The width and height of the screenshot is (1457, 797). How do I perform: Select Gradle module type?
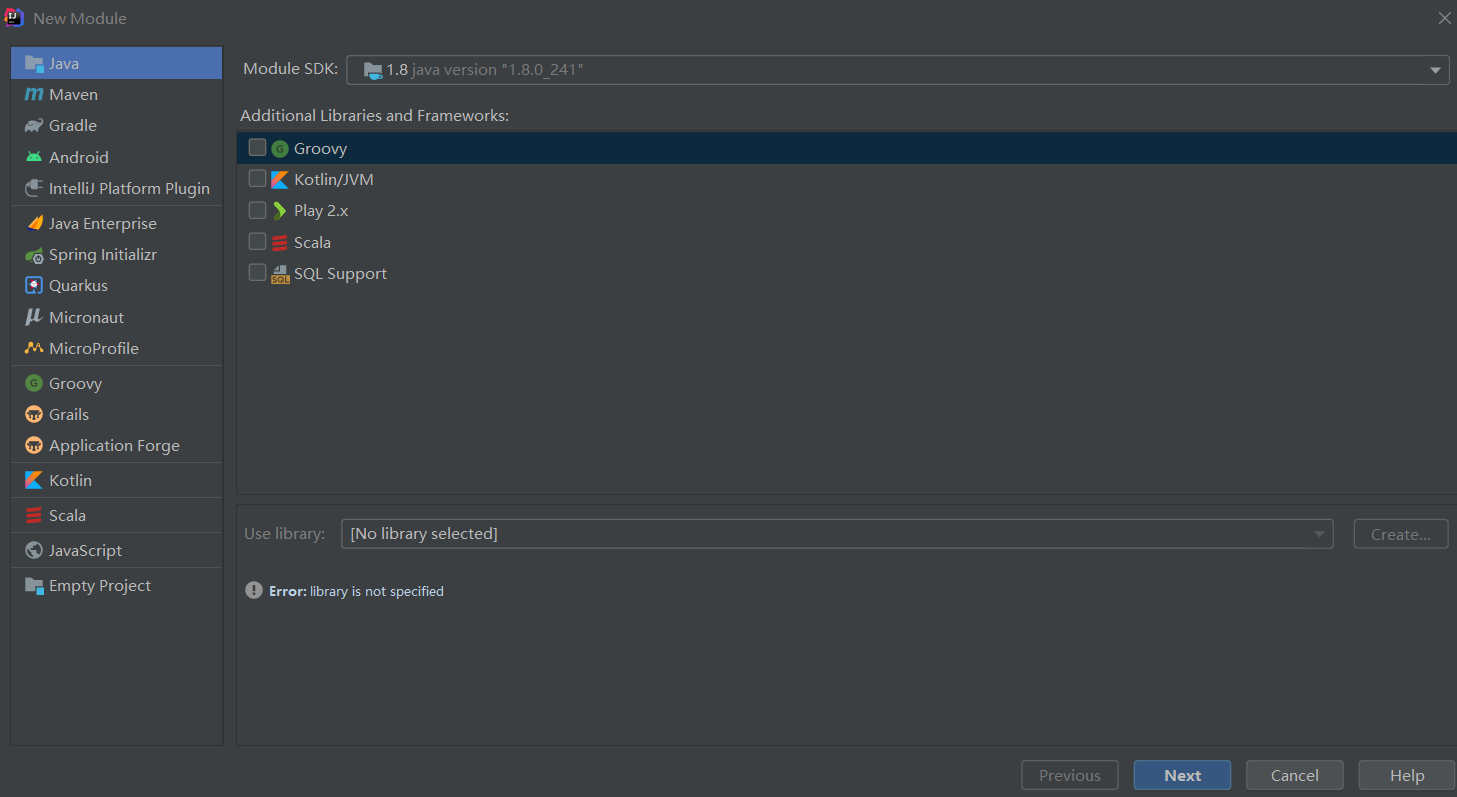(116, 125)
